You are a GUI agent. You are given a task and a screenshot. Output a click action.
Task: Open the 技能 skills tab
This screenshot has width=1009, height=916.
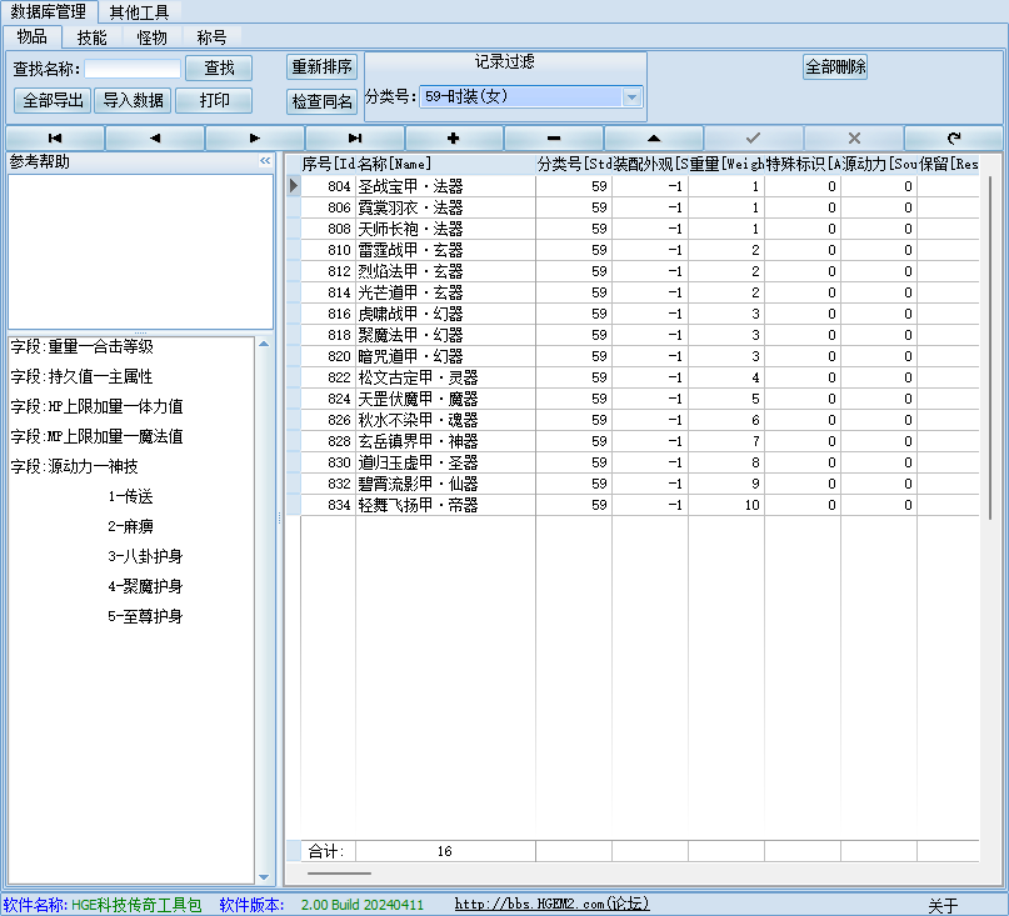92,38
